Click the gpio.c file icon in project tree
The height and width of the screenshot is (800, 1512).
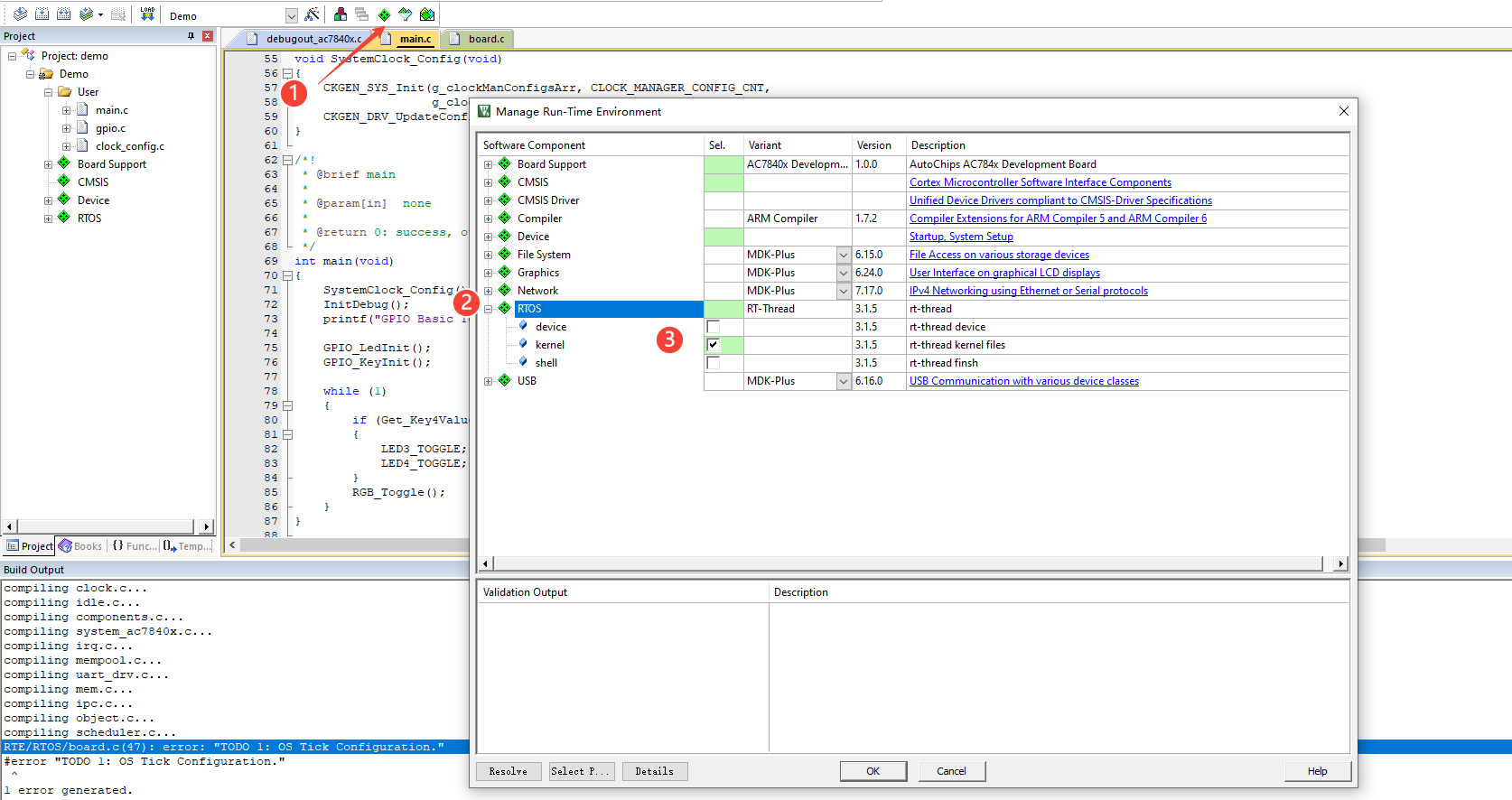(x=82, y=128)
